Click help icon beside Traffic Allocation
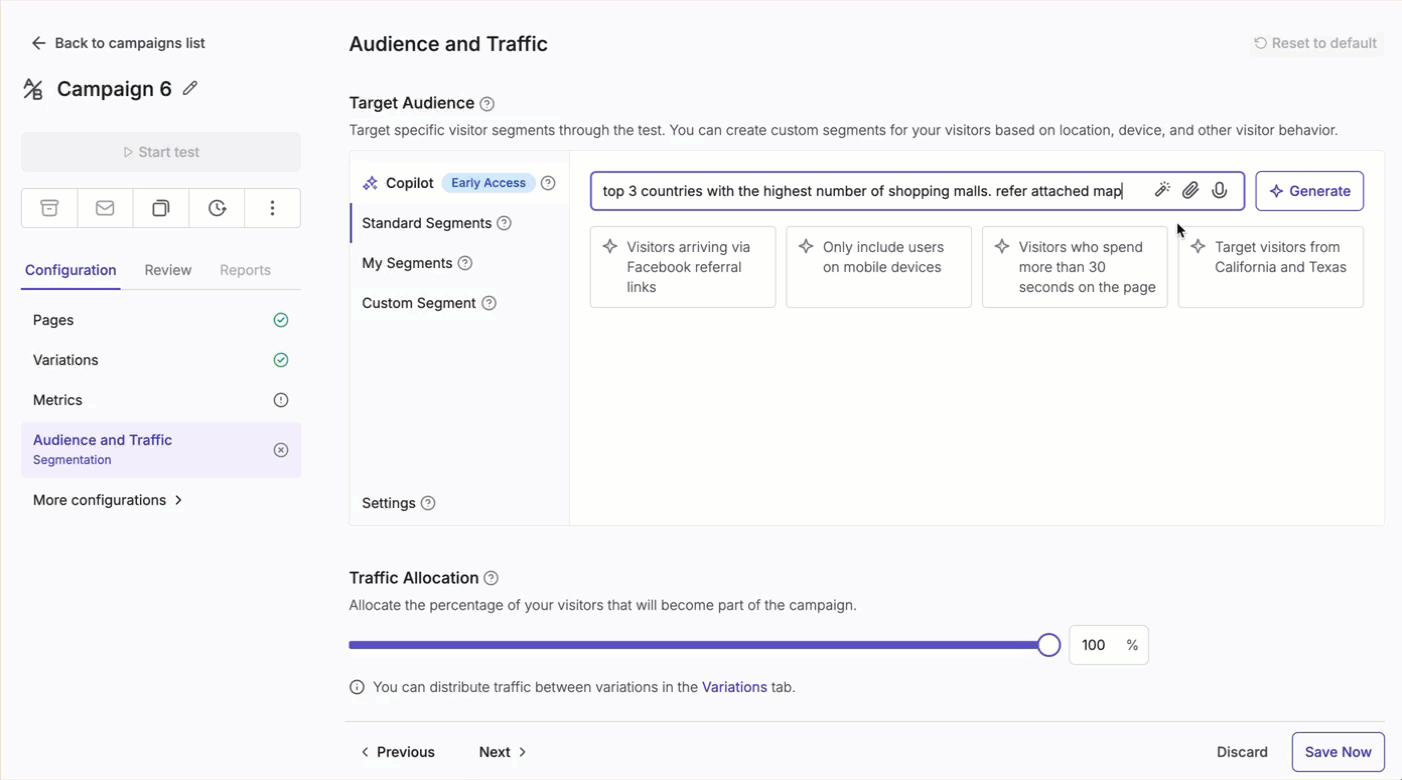This screenshot has width=1402, height=780. (x=491, y=578)
